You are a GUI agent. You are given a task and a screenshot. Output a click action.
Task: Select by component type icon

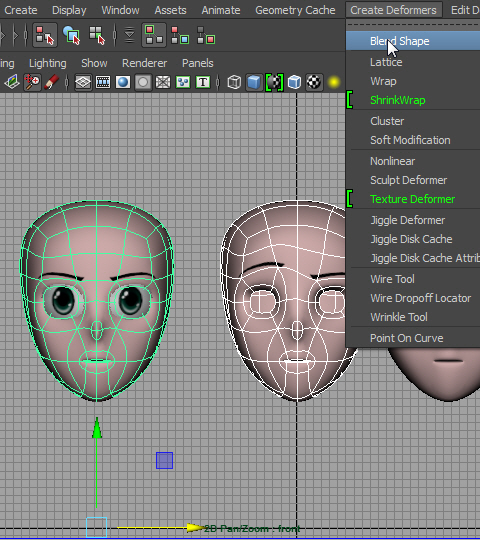(97, 35)
